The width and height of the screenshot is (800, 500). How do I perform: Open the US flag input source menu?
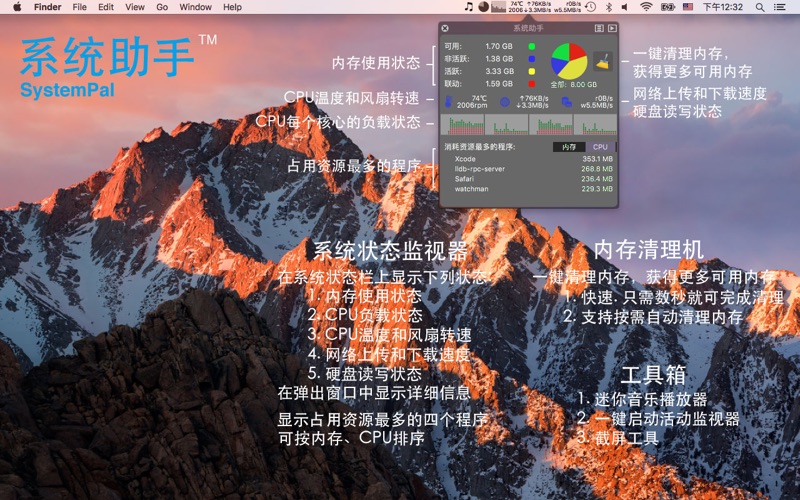pyautogui.click(x=687, y=7)
